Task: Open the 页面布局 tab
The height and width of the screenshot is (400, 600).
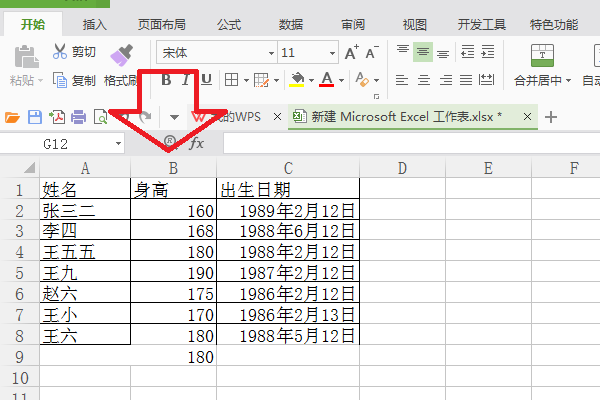Action: 162,25
